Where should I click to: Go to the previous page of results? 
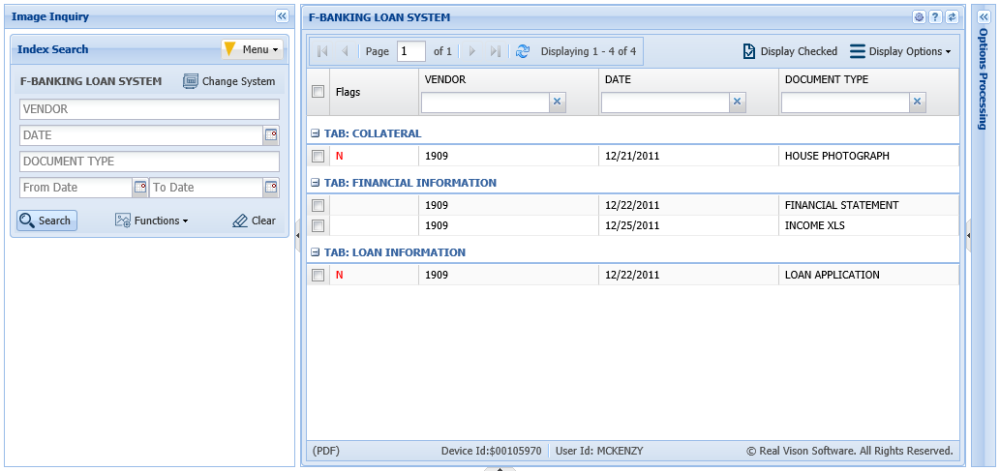(344, 52)
